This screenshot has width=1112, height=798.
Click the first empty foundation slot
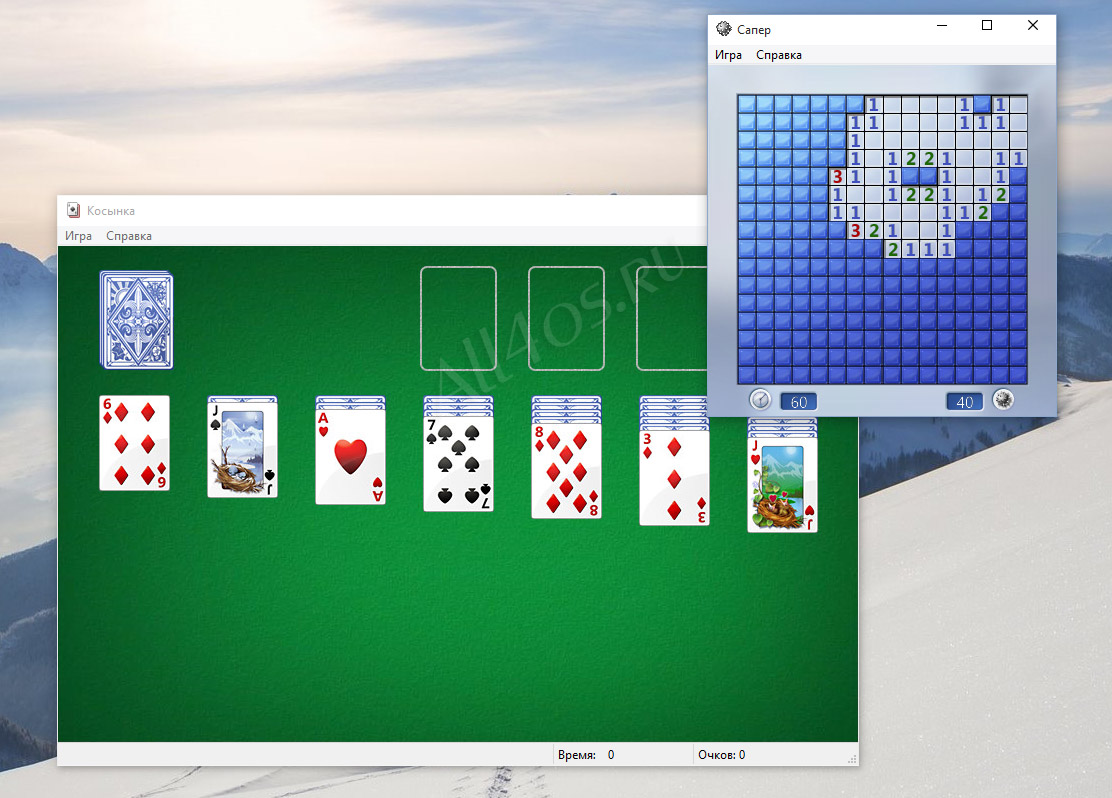click(x=458, y=318)
